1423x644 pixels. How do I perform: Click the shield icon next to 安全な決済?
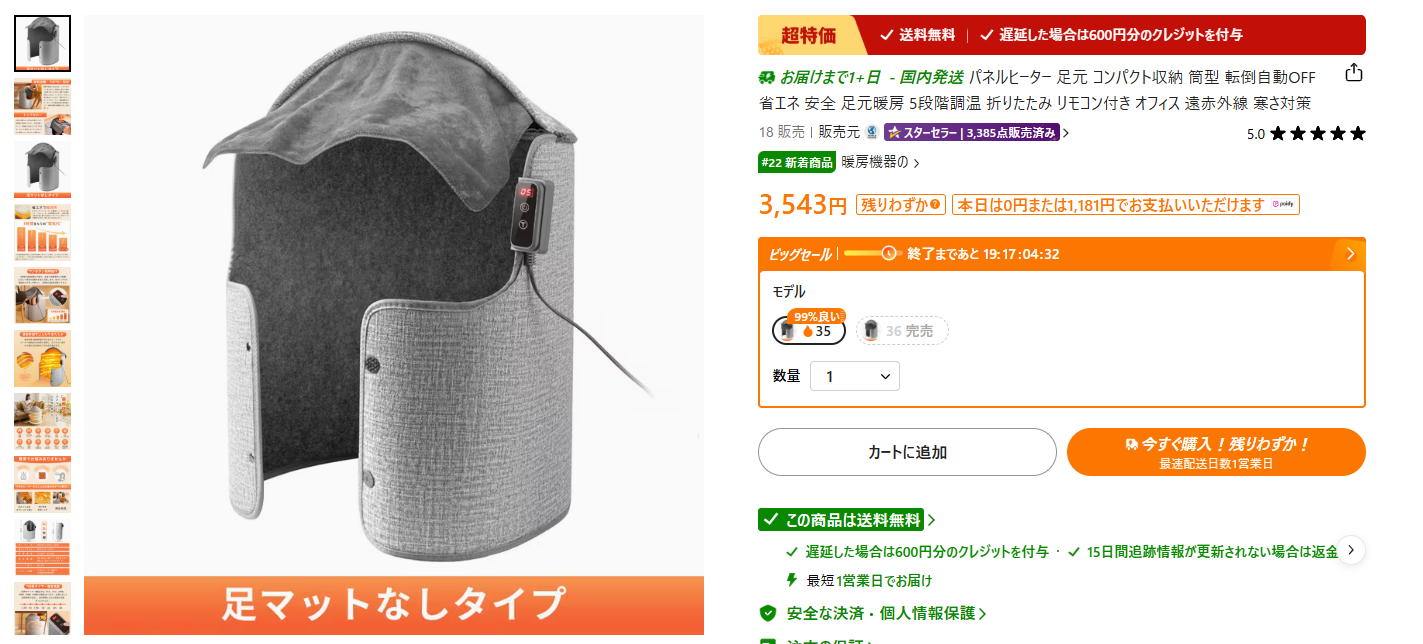click(768, 613)
